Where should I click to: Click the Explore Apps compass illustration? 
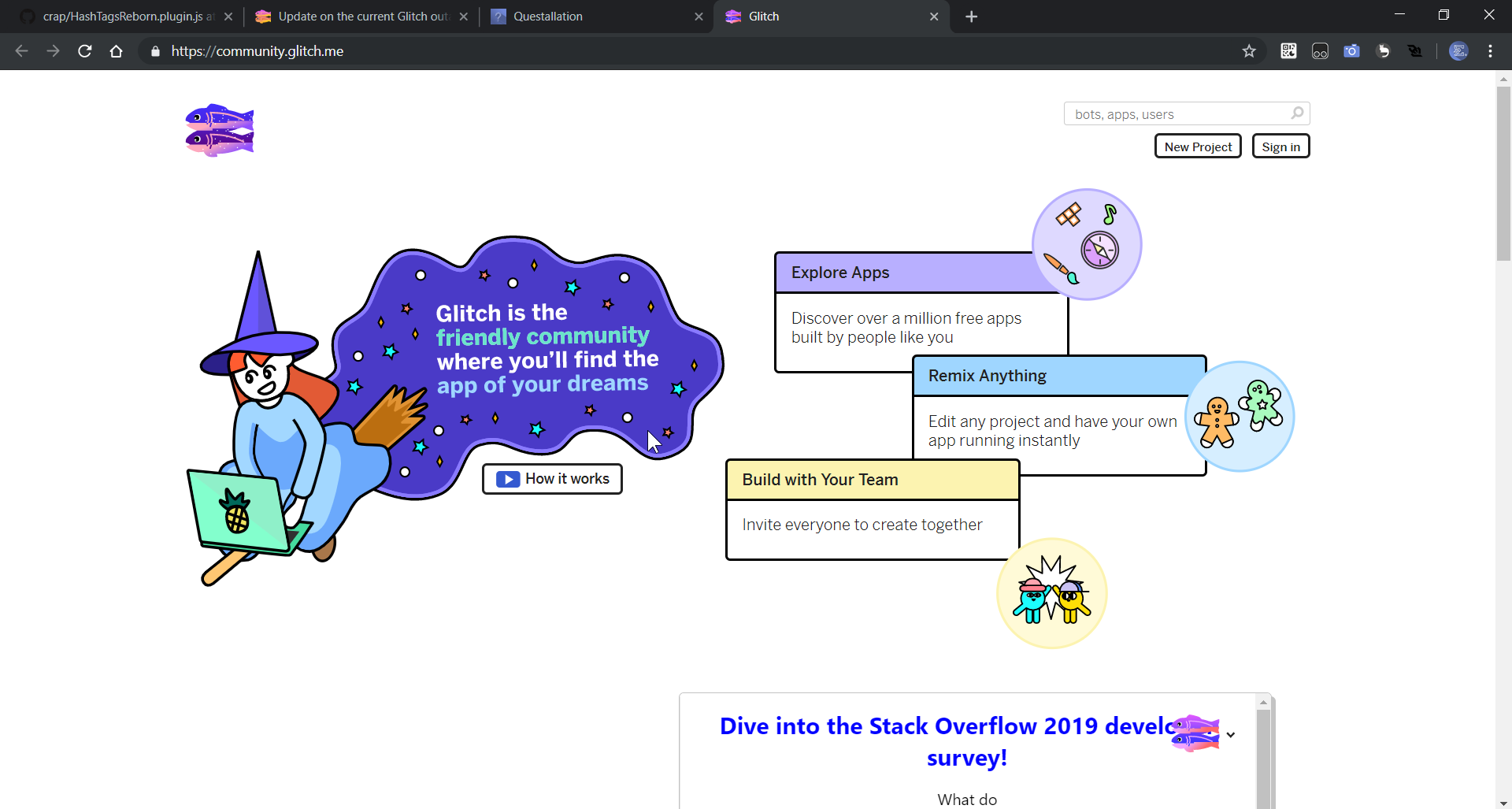(1087, 244)
